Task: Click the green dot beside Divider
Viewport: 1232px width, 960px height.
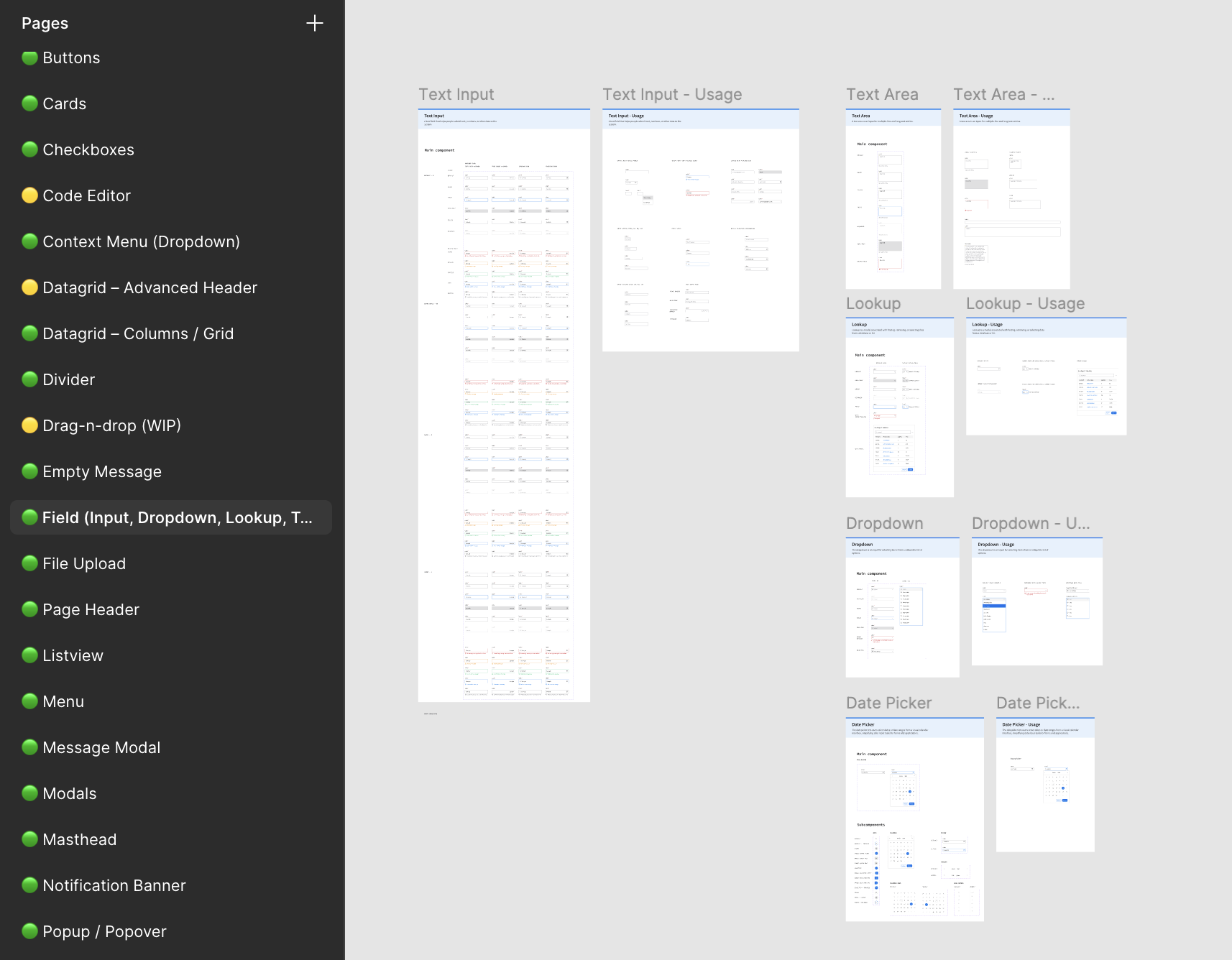Action: coord(29,379)
